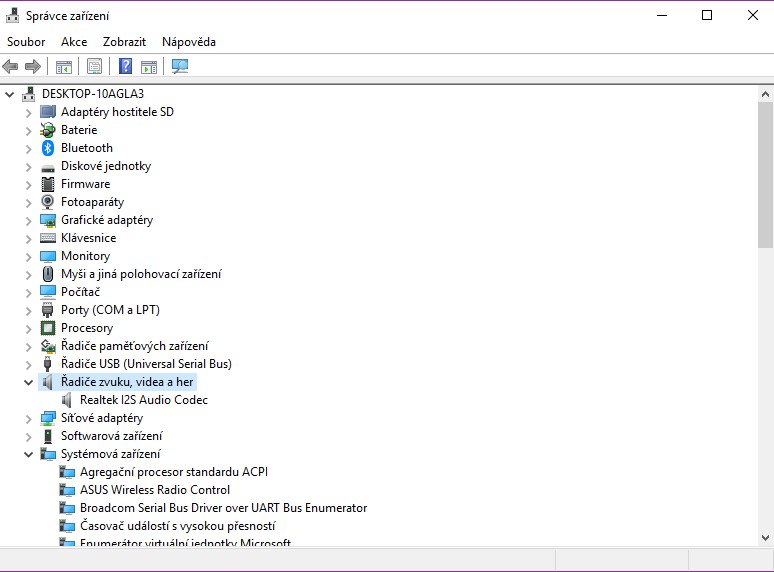Click the Monitory display icon

pyautogui.click(x=48, y=256)
